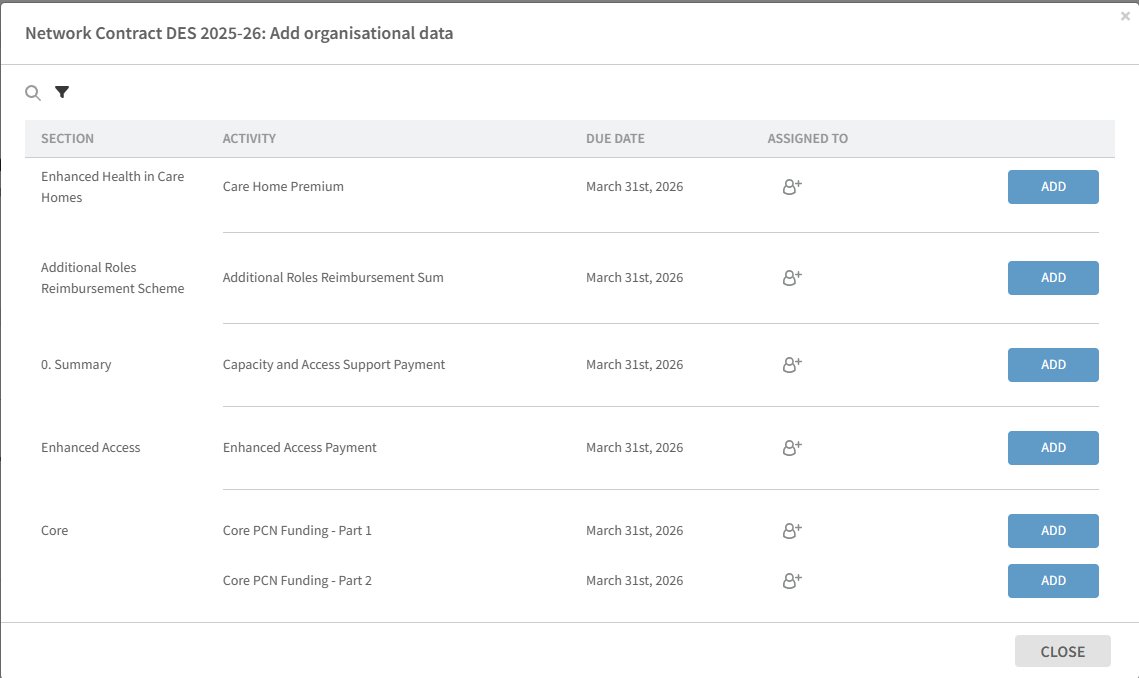Screen dimensions: 1139x678
Task: Dismiss dialog with the top-right X
Action: coord(1125,16)
